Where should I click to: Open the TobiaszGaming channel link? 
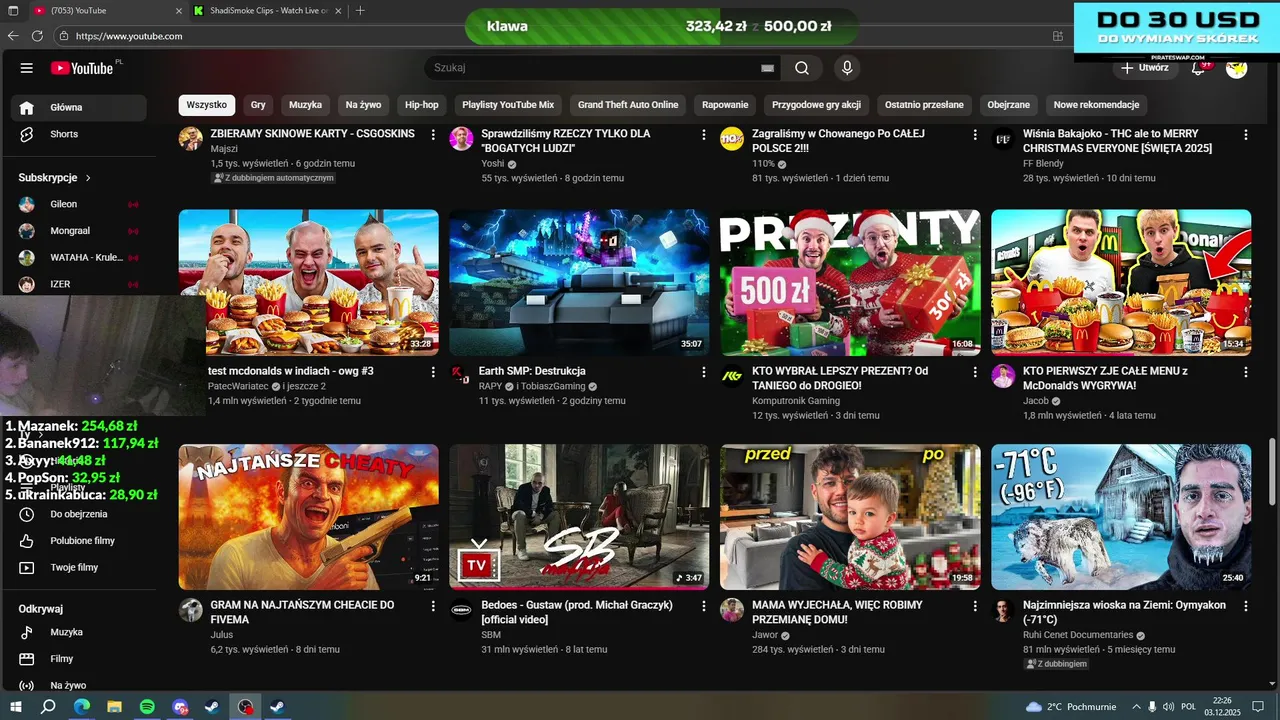tap(552, 386)
